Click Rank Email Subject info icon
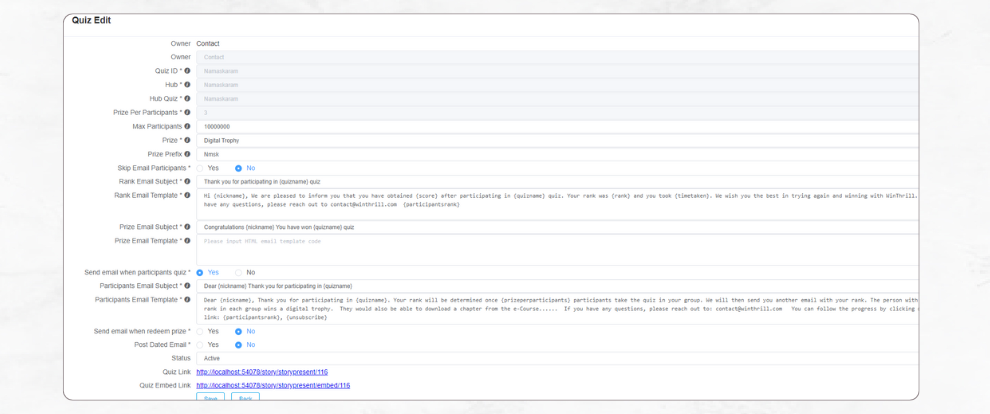Viewport: 990px width, 414px height. 187,182
